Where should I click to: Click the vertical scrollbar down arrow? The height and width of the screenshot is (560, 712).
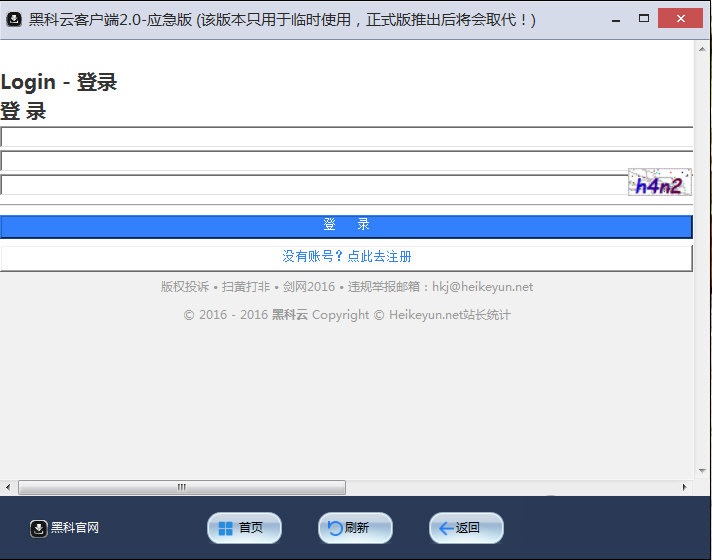[x=702, y=474]
